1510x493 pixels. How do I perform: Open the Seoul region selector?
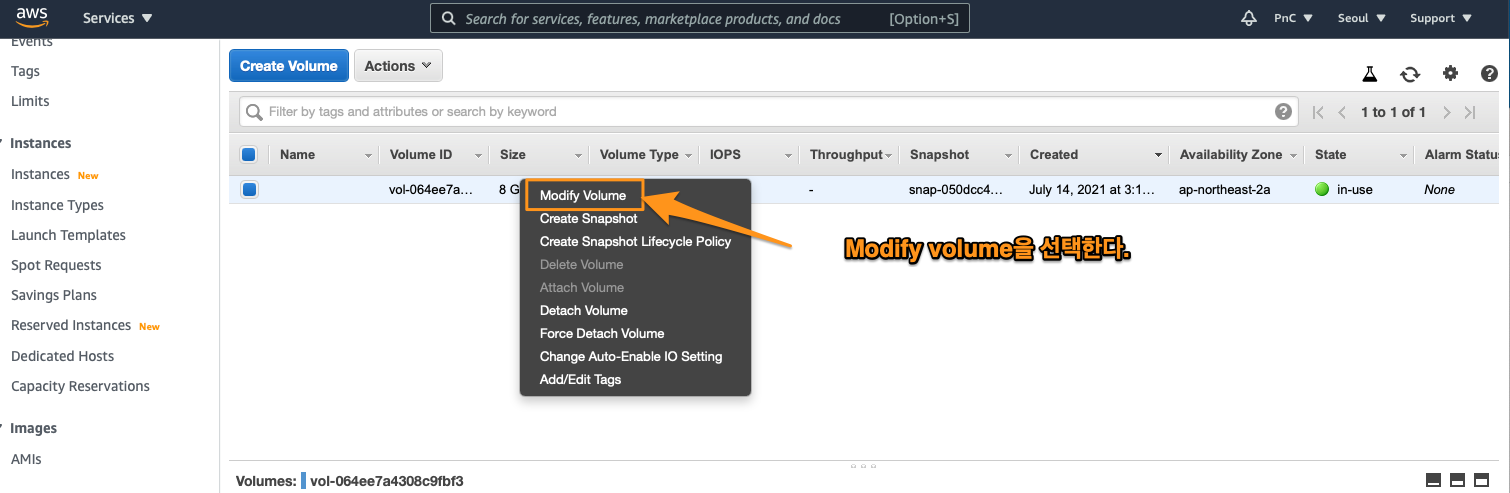click(x=1361, y=18)
